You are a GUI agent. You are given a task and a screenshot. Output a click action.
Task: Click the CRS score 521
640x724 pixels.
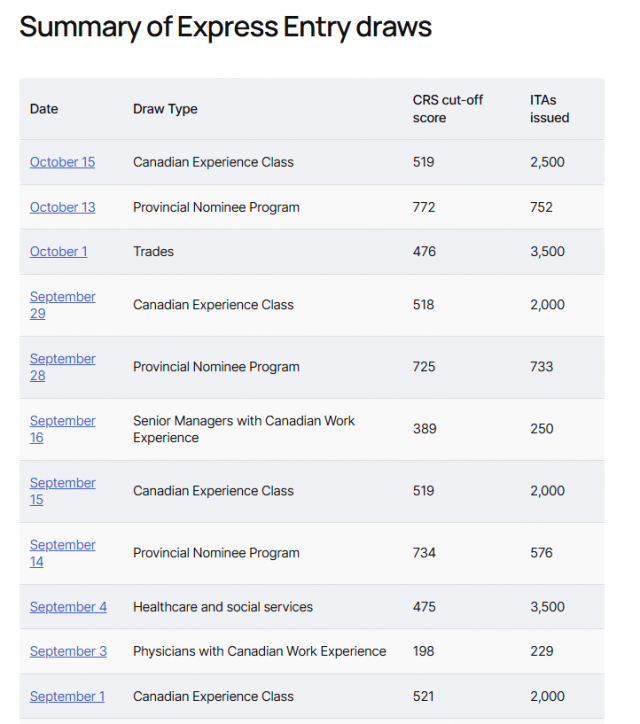coord(423,696)
